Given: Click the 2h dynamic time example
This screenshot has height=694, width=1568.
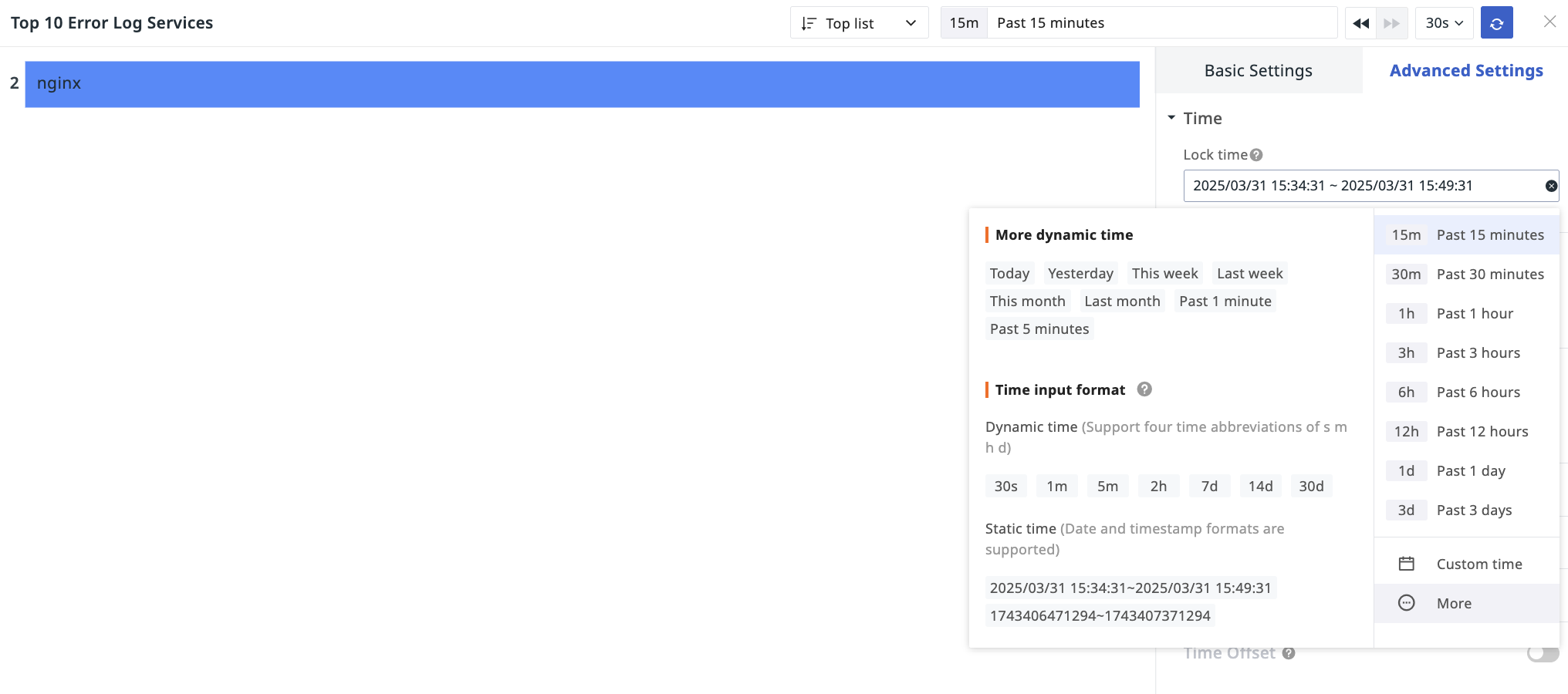Looking at the screenshot, I should point(1158,486).
